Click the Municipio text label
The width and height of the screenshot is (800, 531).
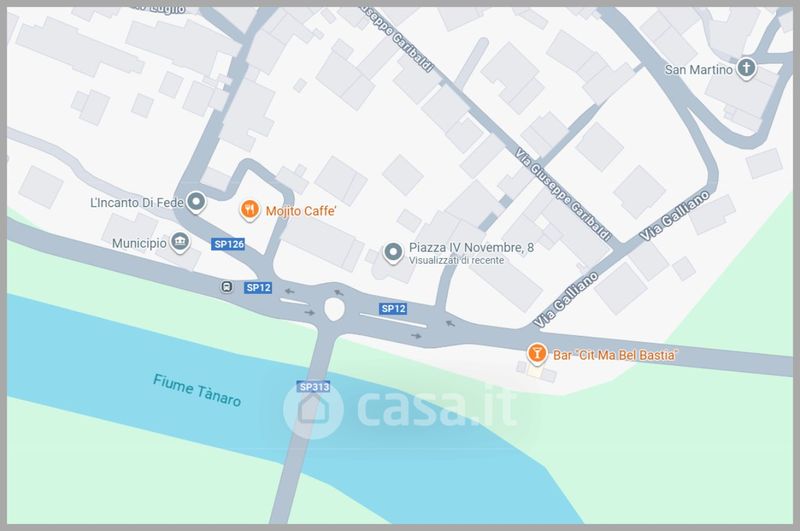click(x=139, y=243)
